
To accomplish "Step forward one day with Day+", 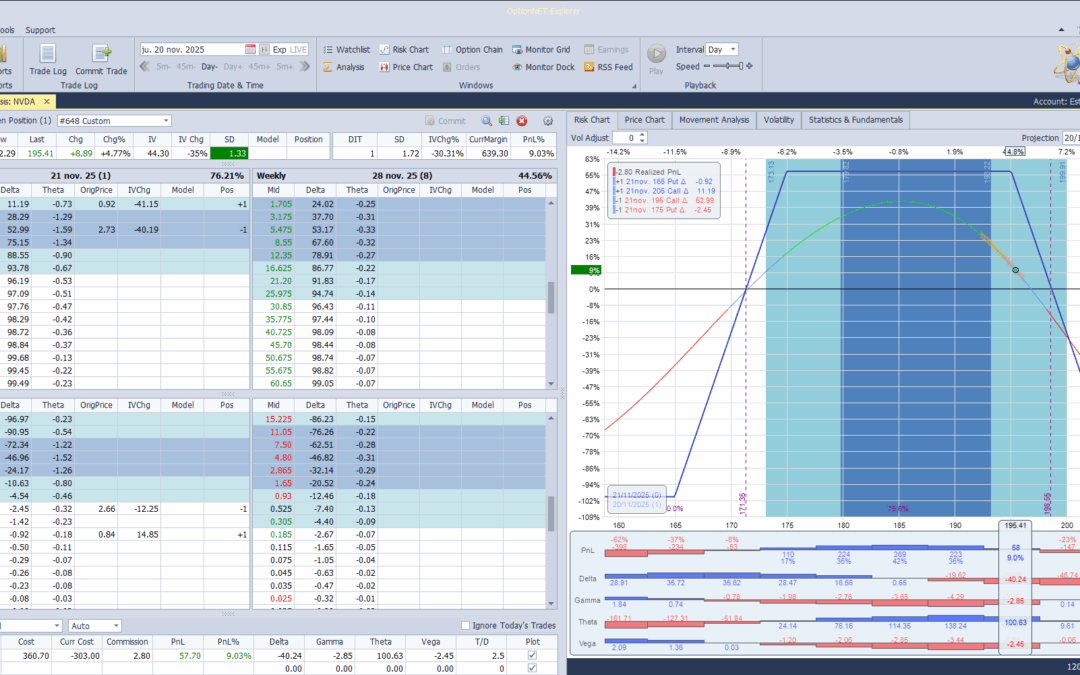I will coord(233,67).
